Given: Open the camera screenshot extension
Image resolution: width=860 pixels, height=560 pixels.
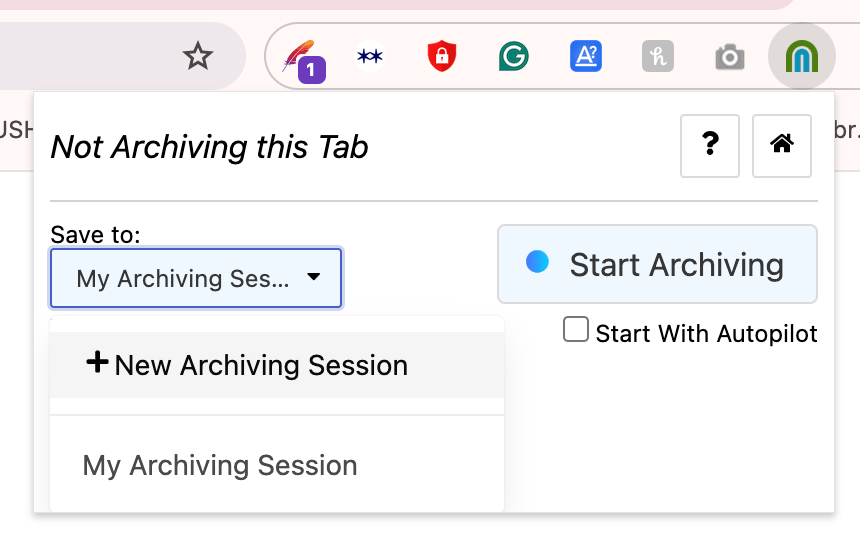Looking at the screenshot, I should (730, 58).
